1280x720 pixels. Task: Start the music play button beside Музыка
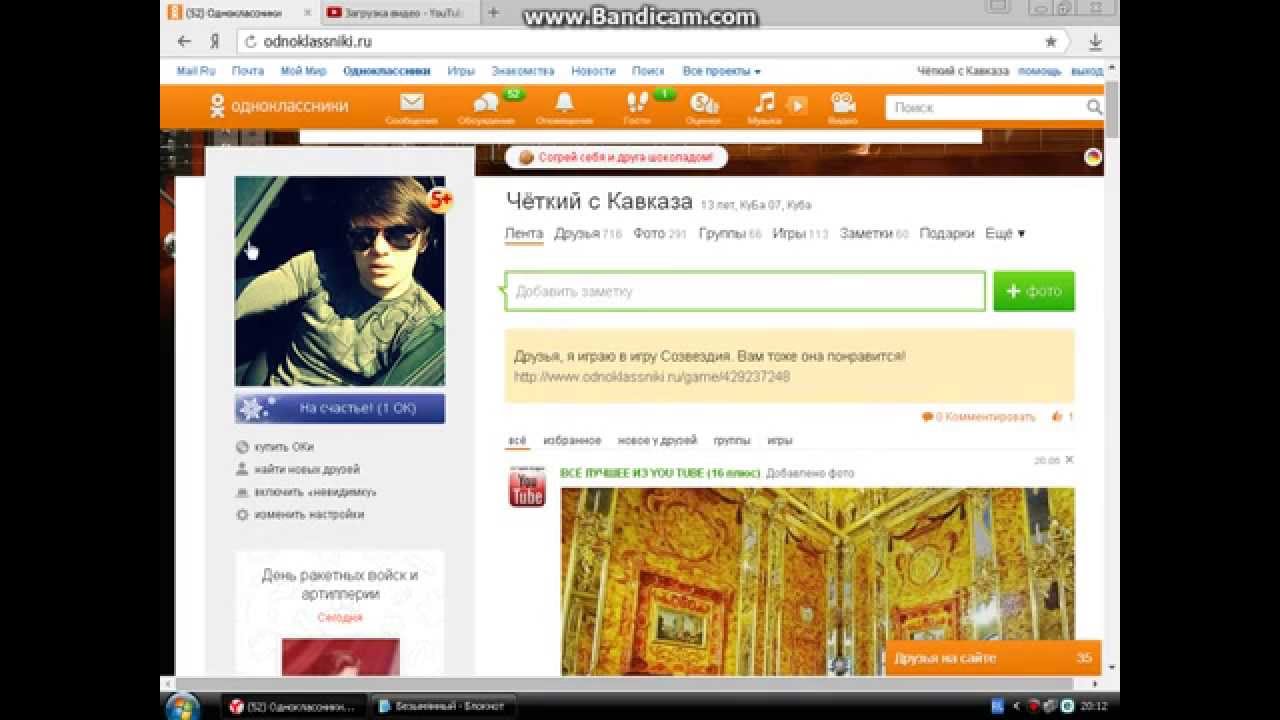[796, 104]
